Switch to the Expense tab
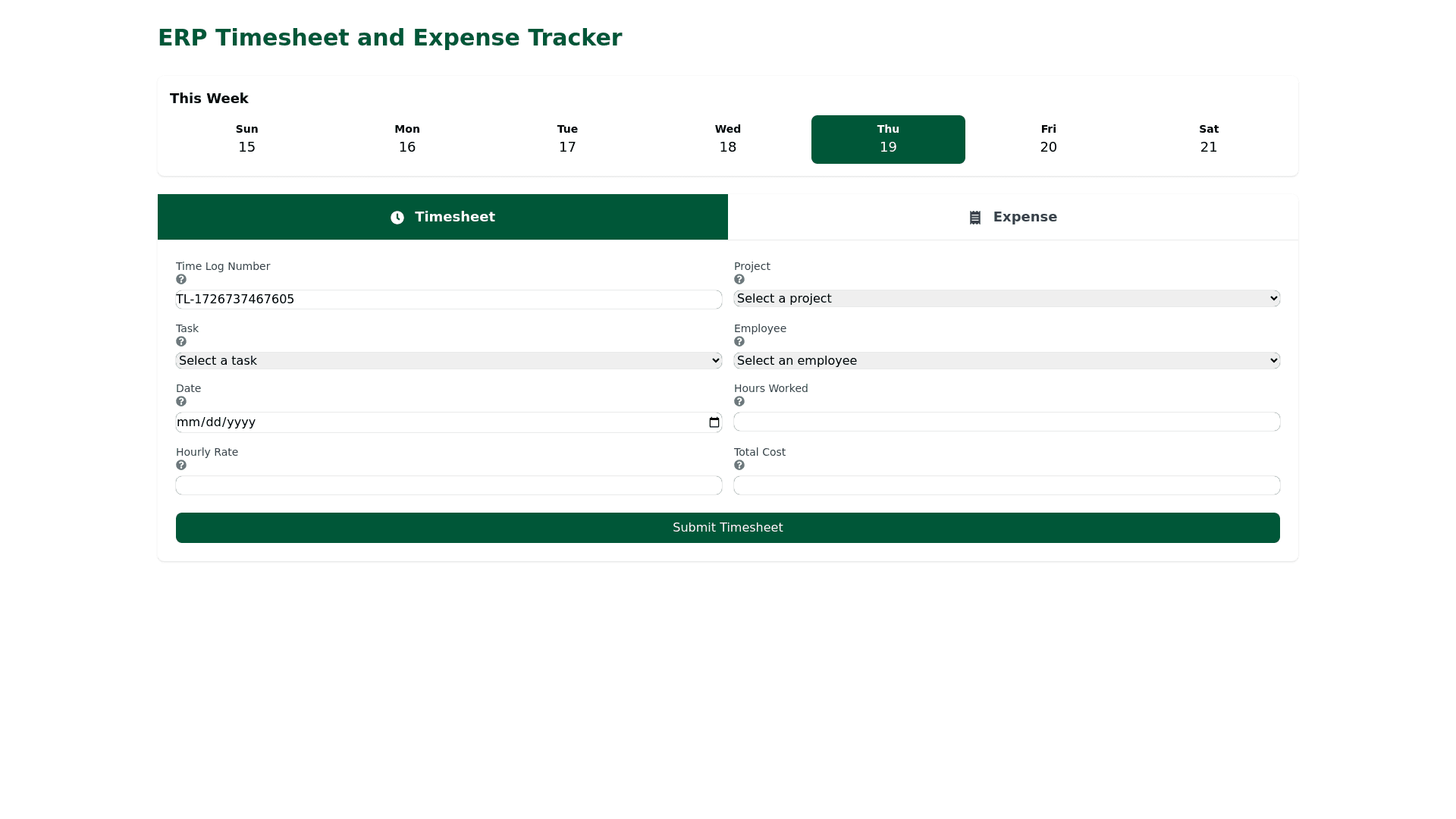Screen dimensions: 1456x819 tap(1012, 217)
